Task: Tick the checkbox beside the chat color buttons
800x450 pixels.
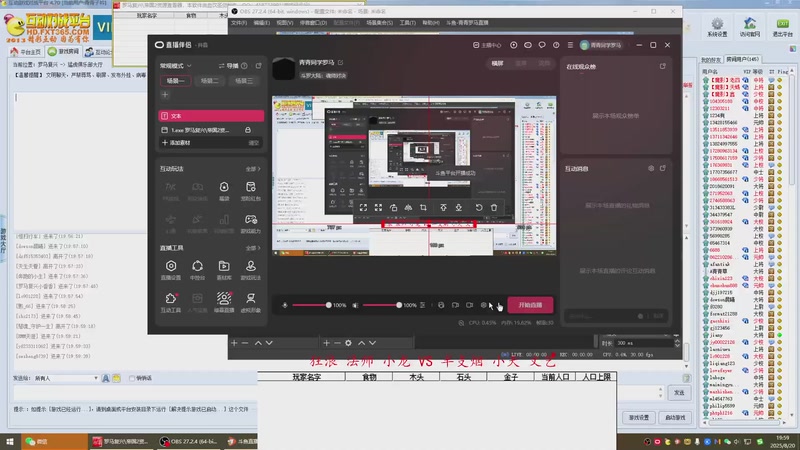Action: (x=132, y=378)
